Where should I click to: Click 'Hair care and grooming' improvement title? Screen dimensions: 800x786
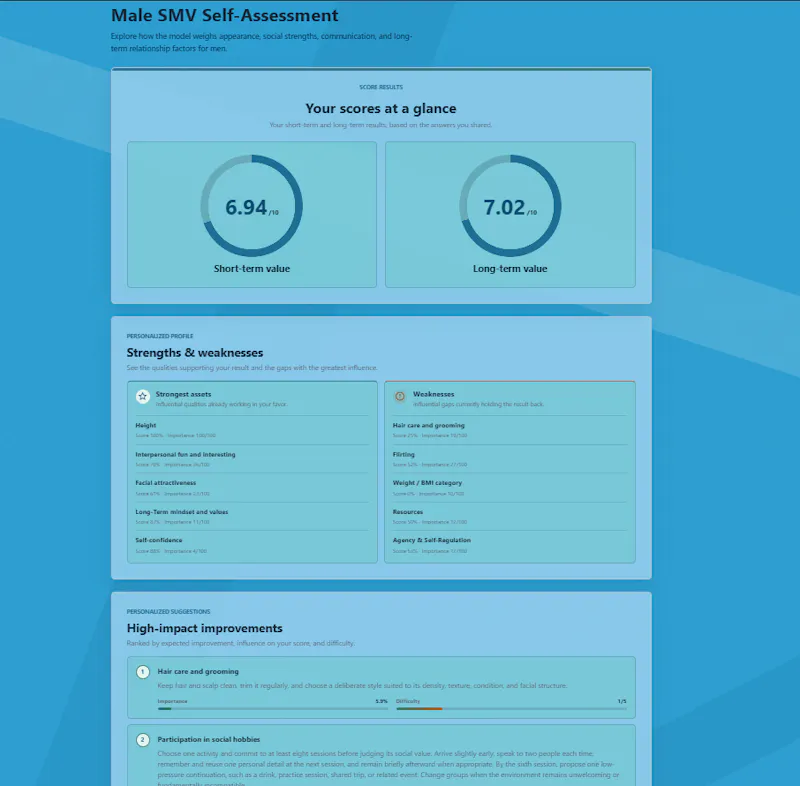[x=198, y=672]
